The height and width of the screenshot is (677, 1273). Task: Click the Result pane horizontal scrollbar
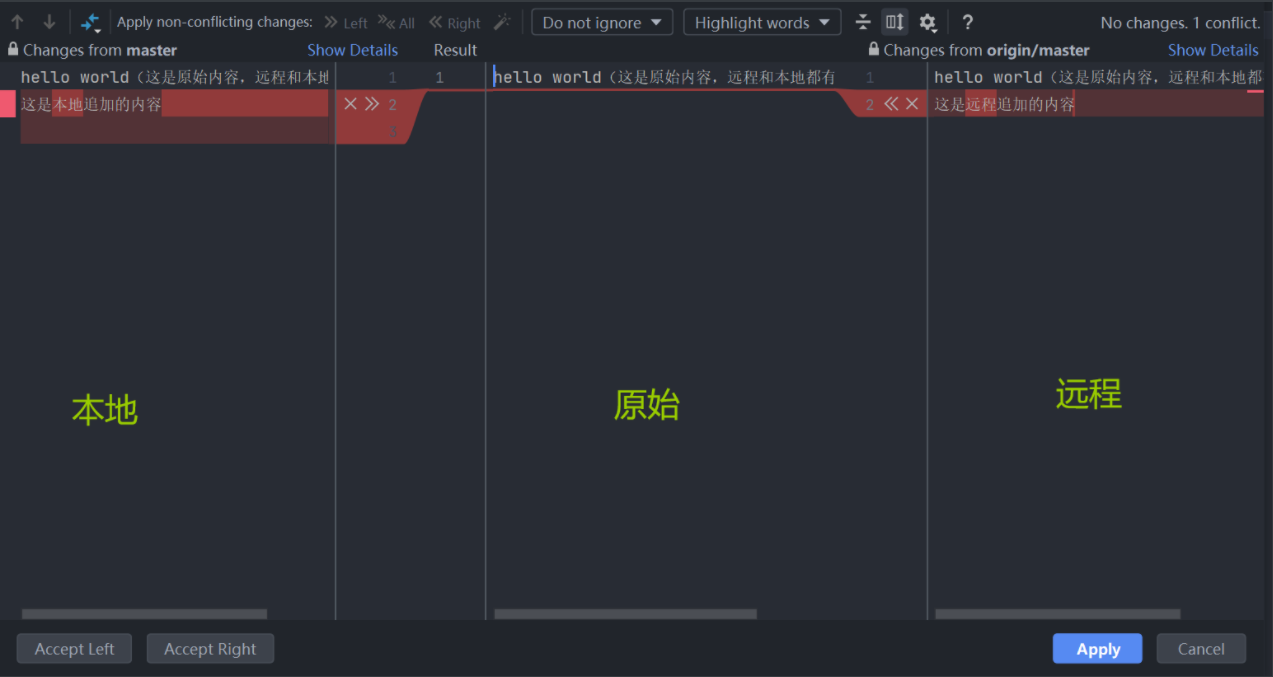click(627, 614)
